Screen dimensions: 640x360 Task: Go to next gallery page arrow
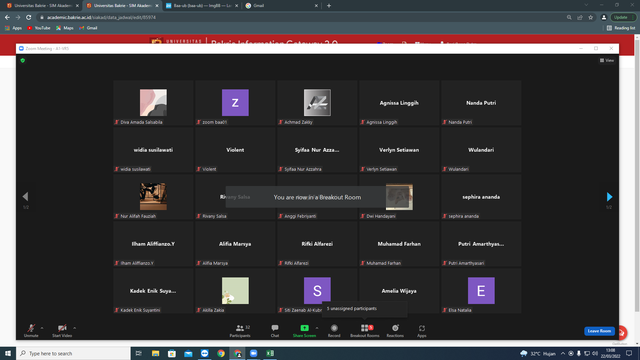point(609,197)
